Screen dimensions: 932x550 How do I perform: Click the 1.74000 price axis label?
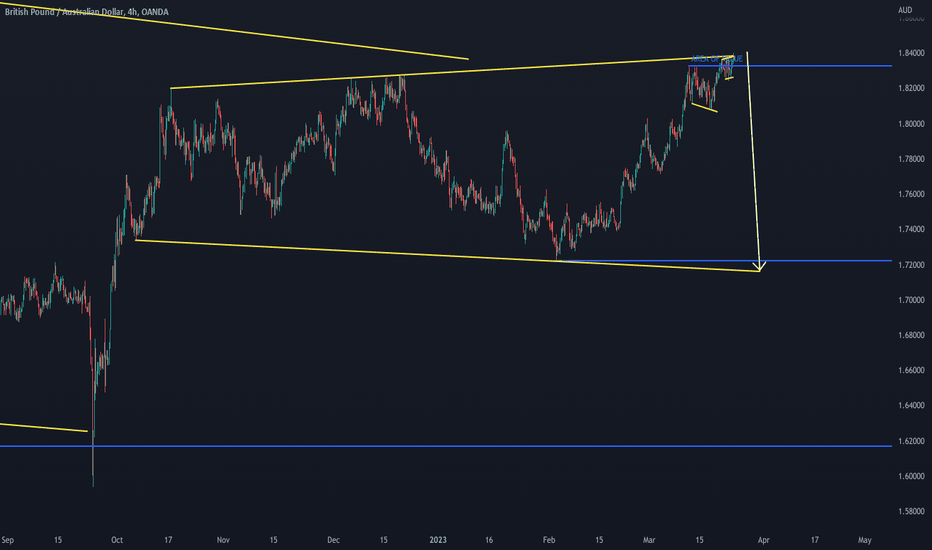[911, 229]
